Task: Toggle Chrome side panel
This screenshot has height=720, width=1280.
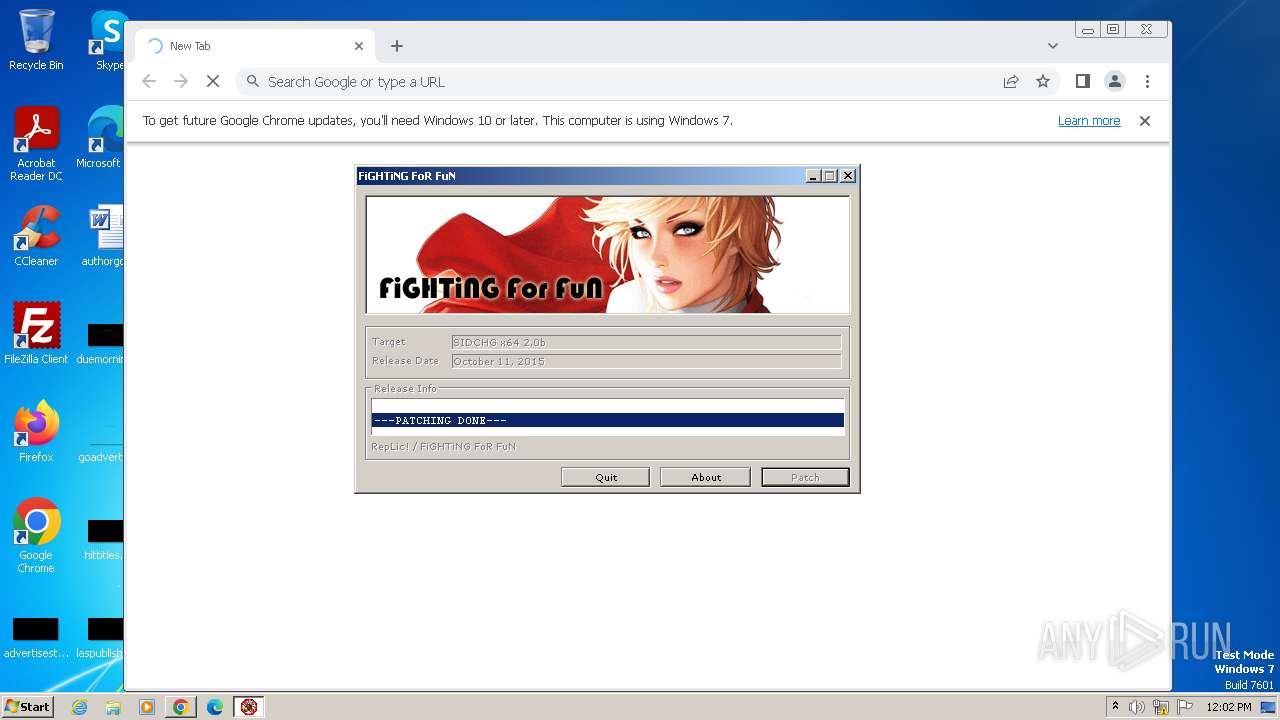Action: click(x=1082, y=82)
